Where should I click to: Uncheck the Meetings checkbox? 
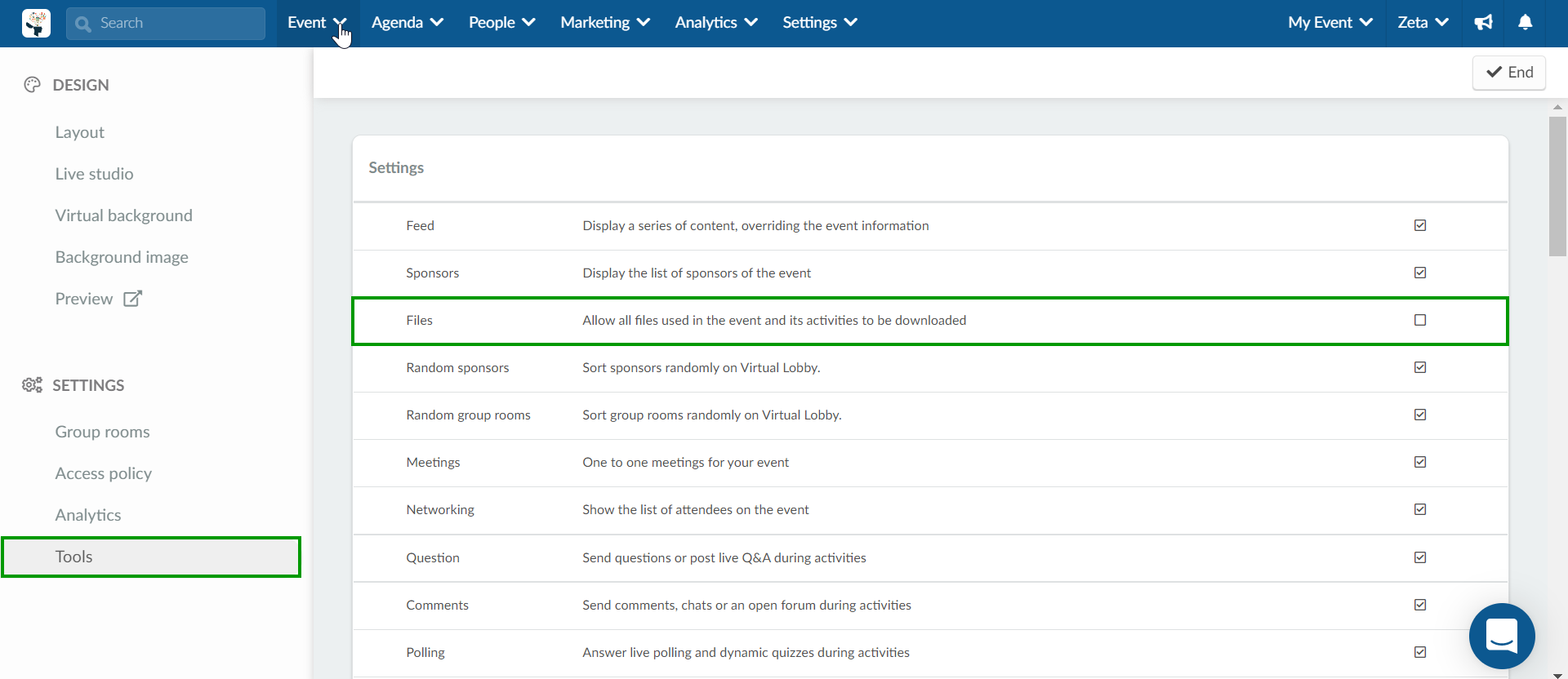[1420, 462]
